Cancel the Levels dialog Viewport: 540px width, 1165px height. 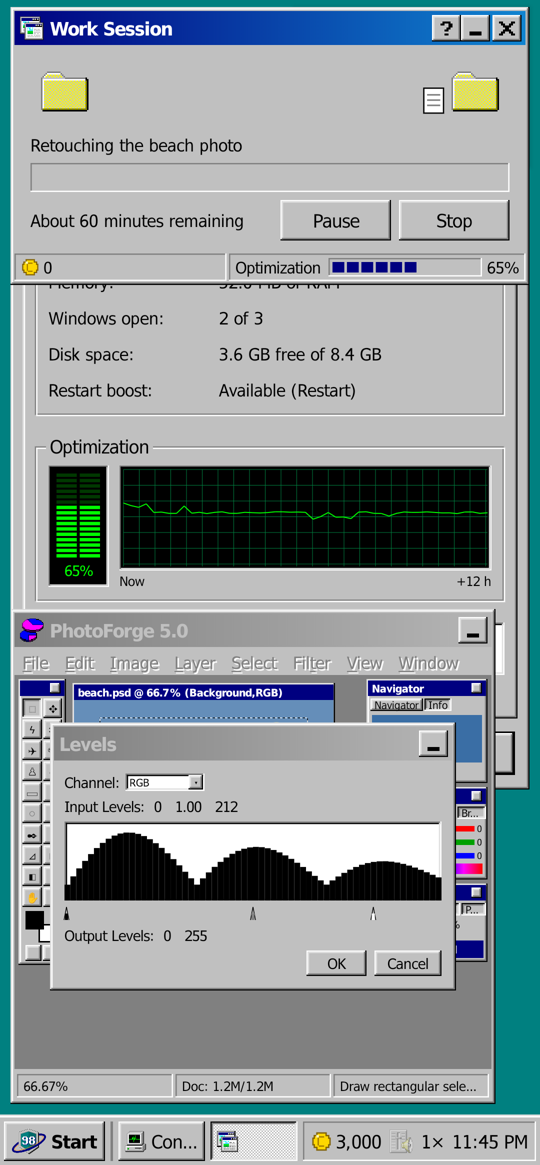click(408, 964)
